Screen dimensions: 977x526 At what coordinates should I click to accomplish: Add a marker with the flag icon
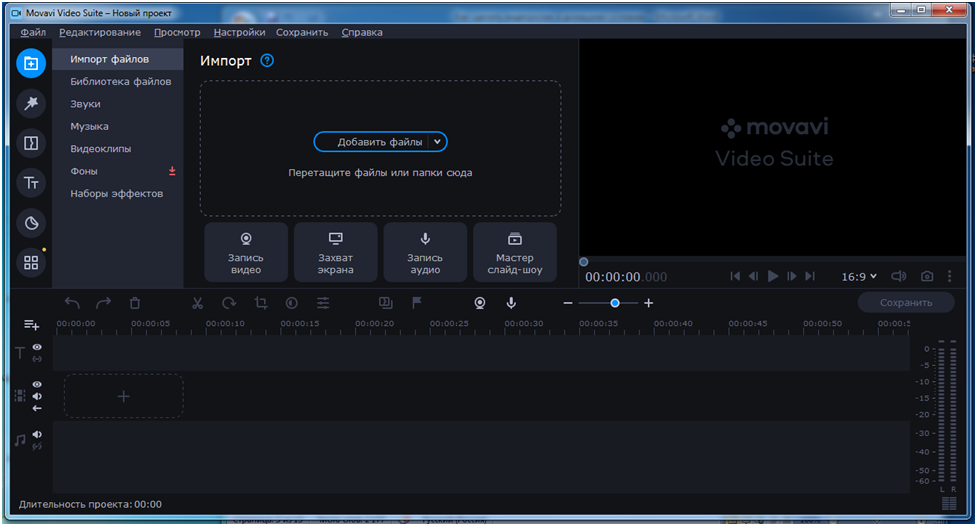pos(417,303)
